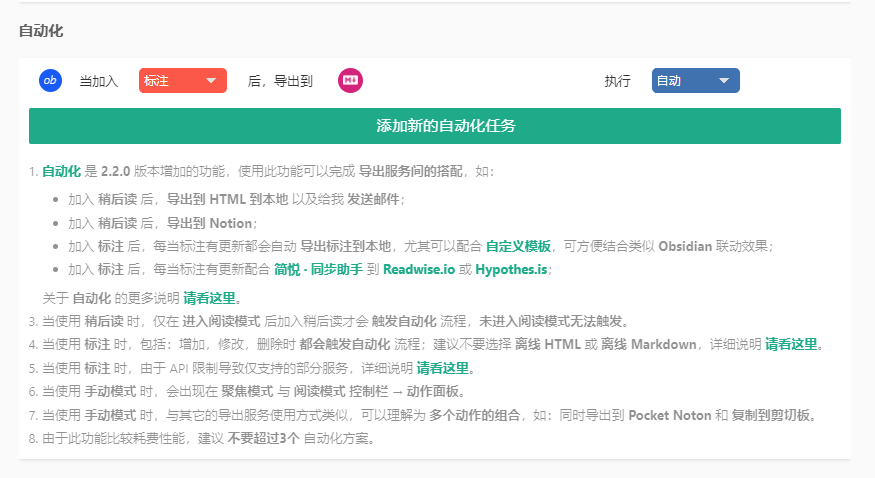Image resolution: width=875 pixels, height=478 pixels.
Task: Click the text 不要超过3个
Action: (264, 438)
